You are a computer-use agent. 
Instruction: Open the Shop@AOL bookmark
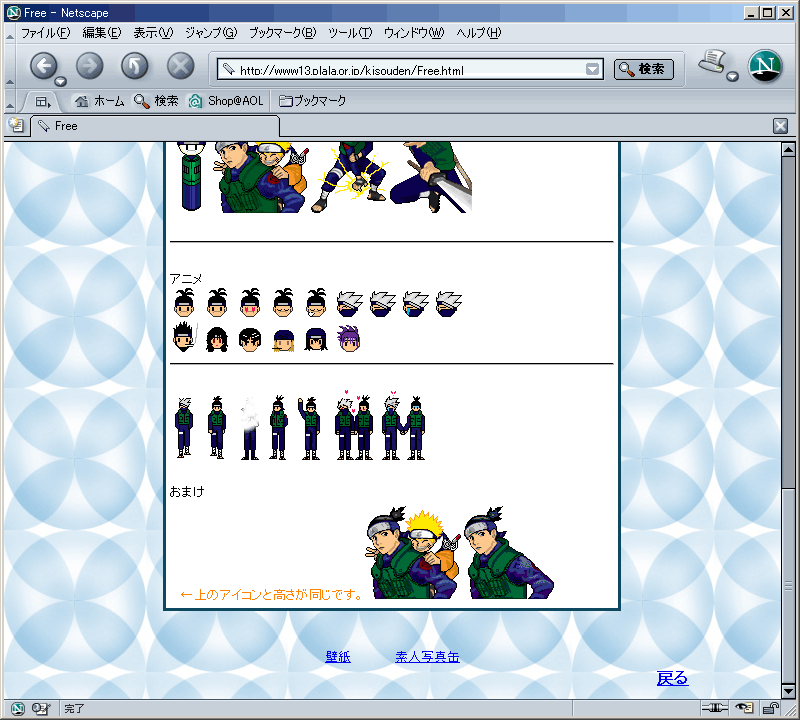(226, 101)
